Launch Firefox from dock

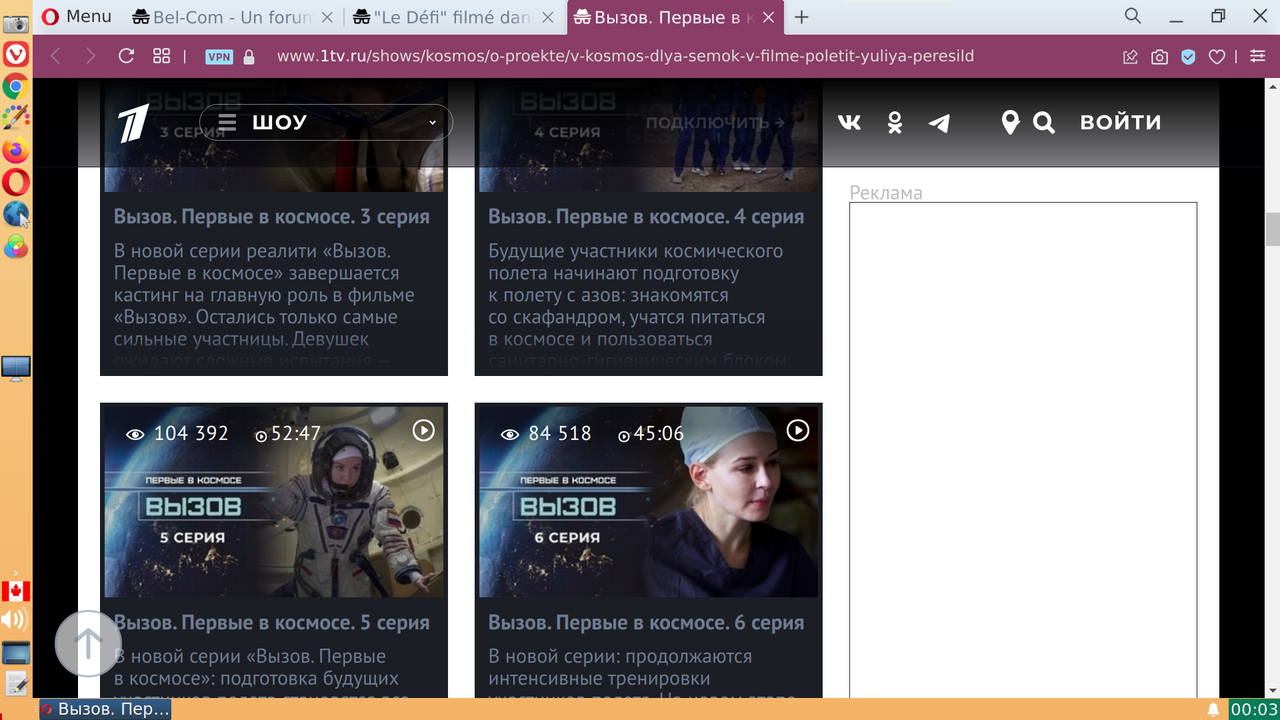pos(15,151)
